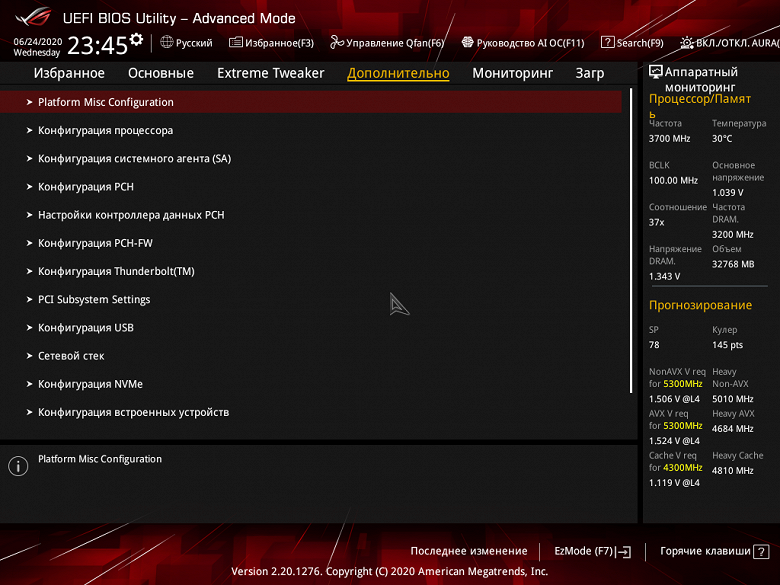The height and width of the screenshot is (585, 780).
Task: Click the 4300MHz cache value
Action: tap(682, 468)
